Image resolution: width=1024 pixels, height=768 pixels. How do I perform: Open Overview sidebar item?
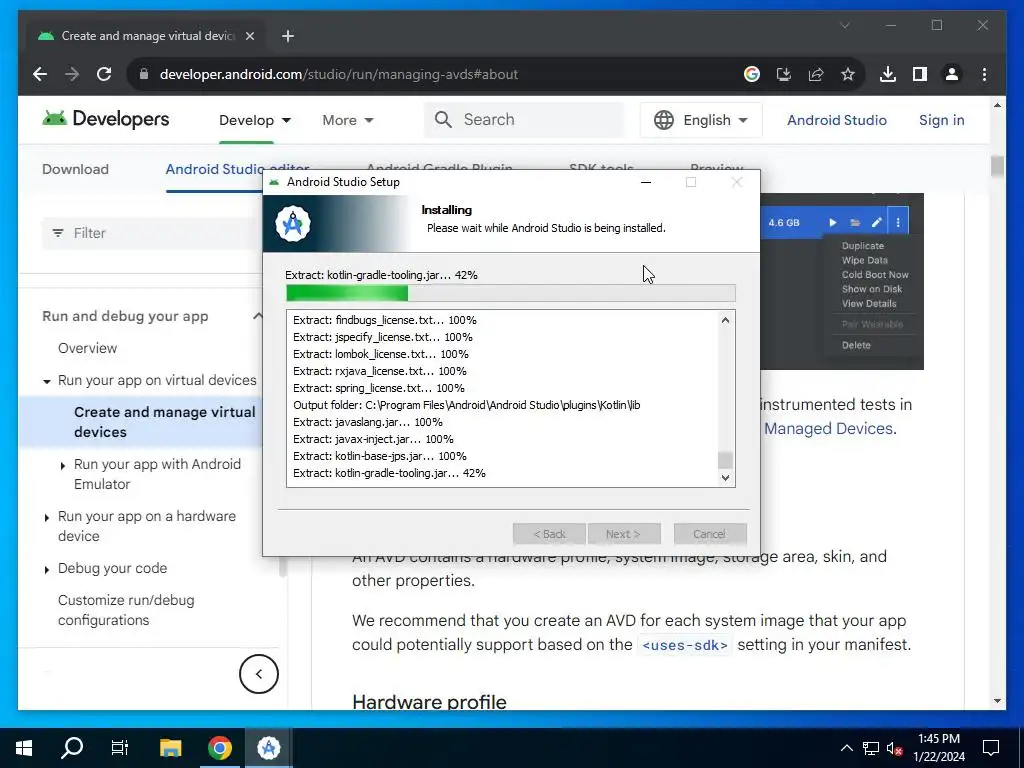click(88, 348)
